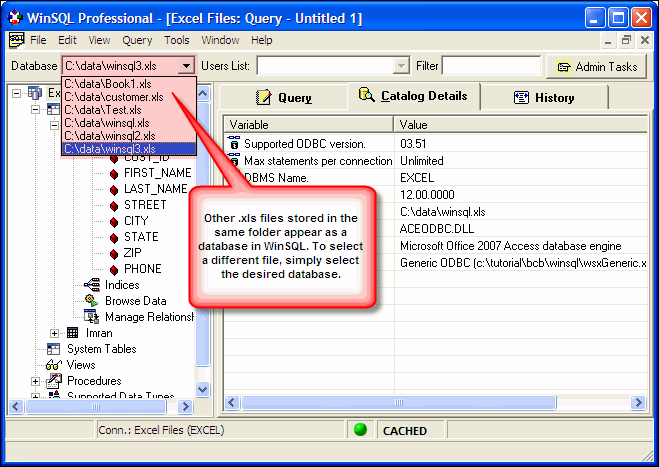Click tree panel scroll down arrow
Viewport: 659px width, 467px height.
tap(203, 389)
